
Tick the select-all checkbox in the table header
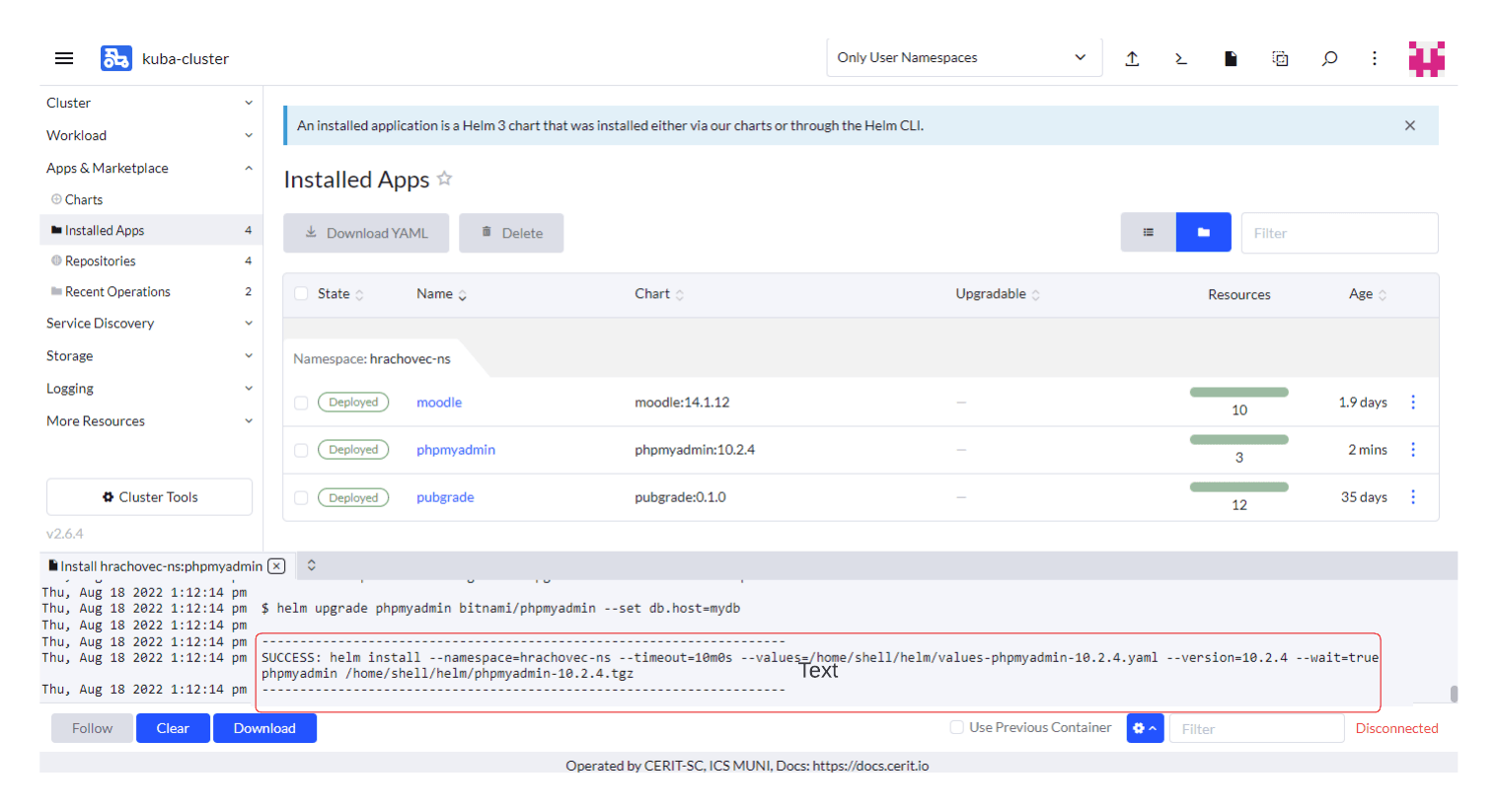click(301, 294)
